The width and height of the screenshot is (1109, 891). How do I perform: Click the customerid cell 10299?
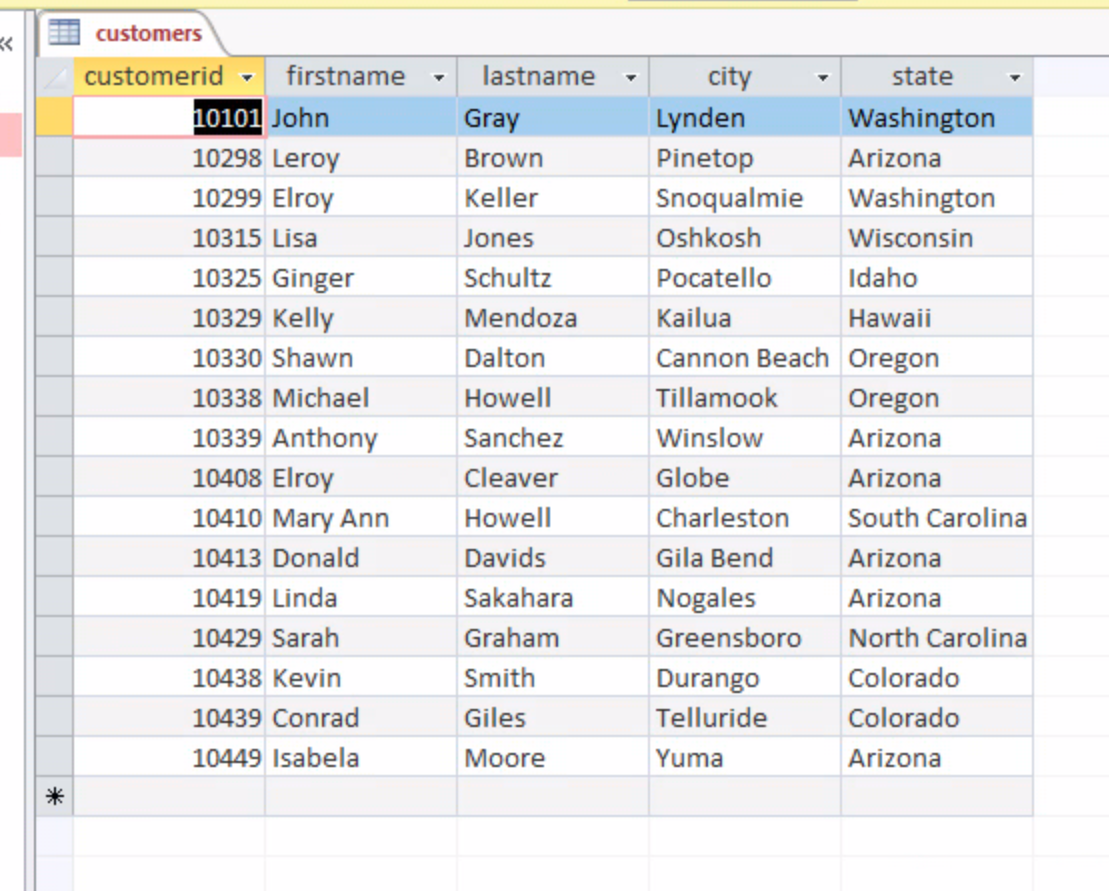(169, 197)
